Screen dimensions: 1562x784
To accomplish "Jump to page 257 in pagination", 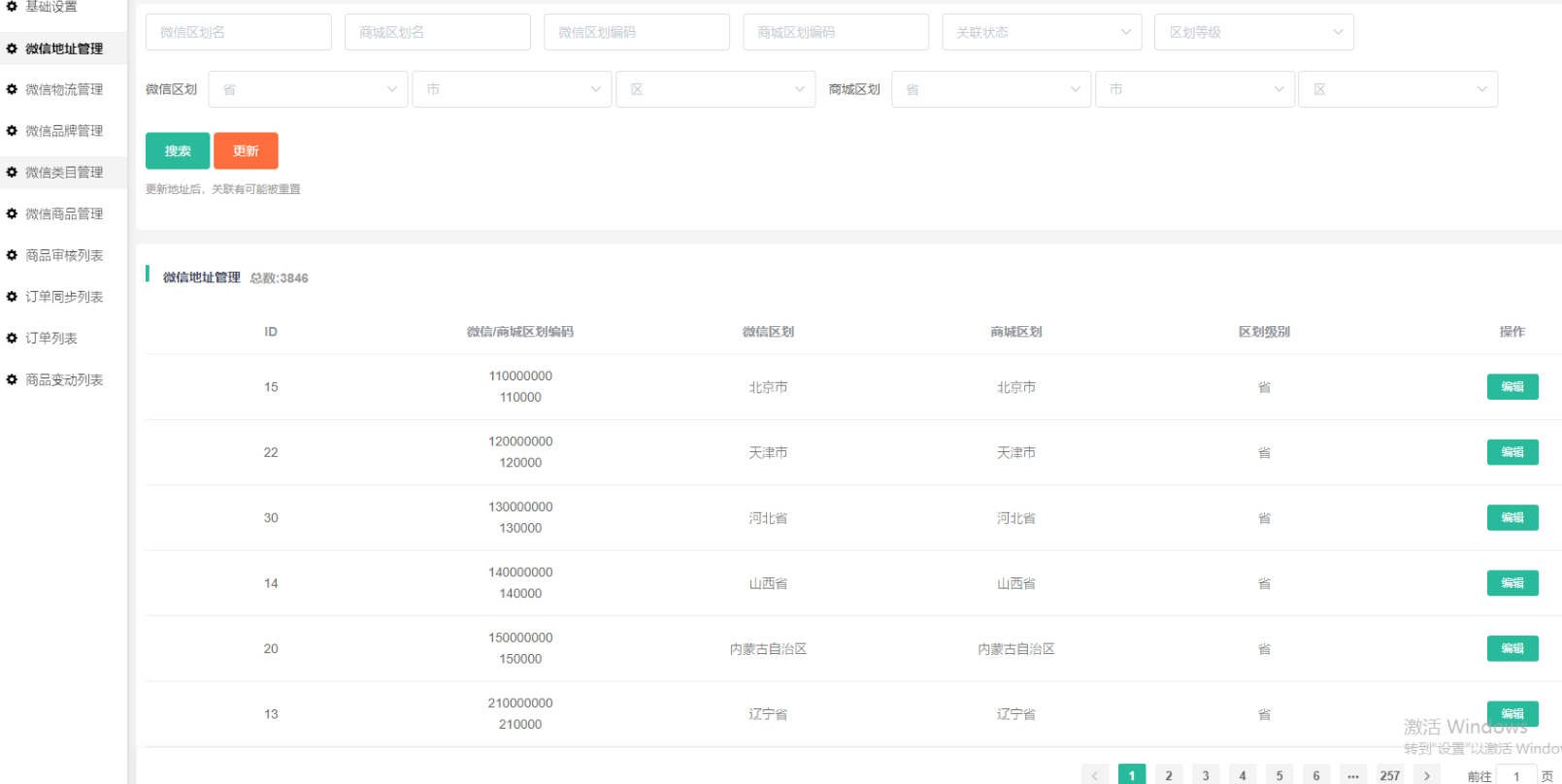I will pos(1389,775).
